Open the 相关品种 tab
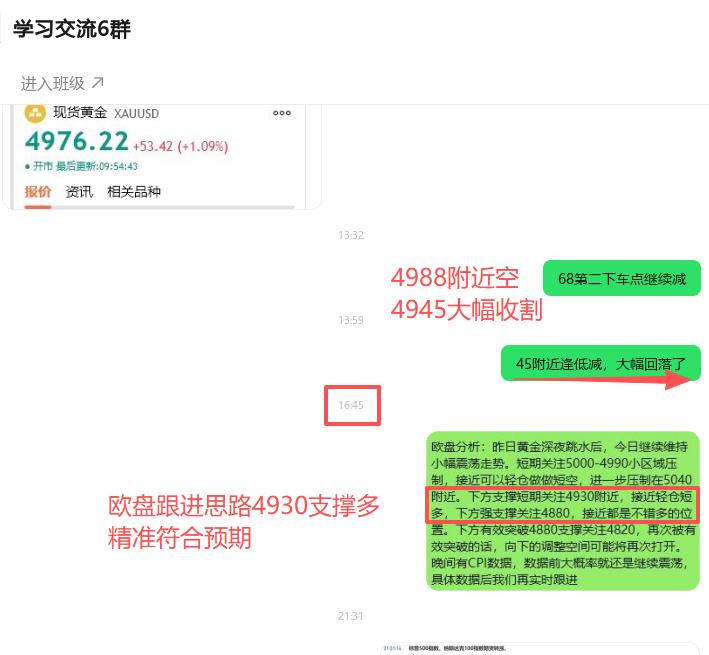709x655 pixels. click(133, 192)
